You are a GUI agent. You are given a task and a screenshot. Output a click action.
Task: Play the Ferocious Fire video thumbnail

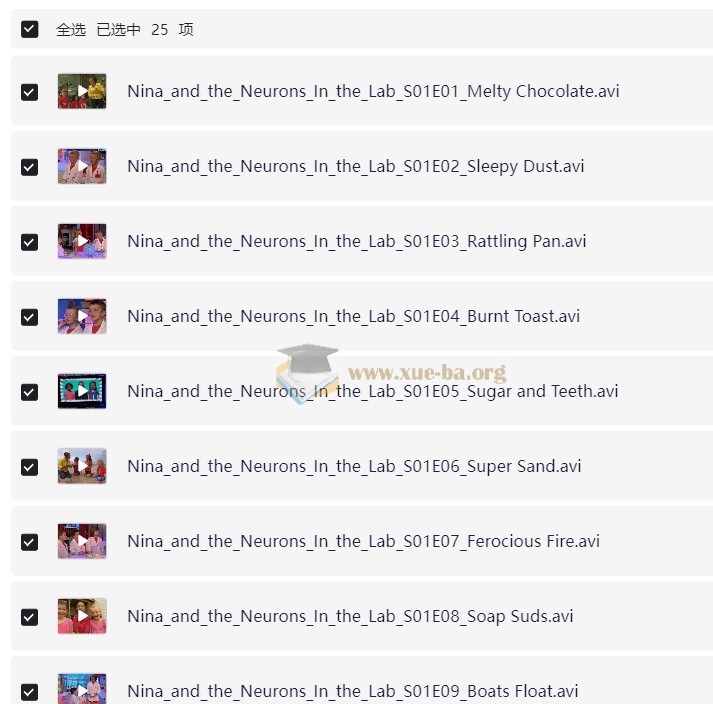click(x=82, y=541)
